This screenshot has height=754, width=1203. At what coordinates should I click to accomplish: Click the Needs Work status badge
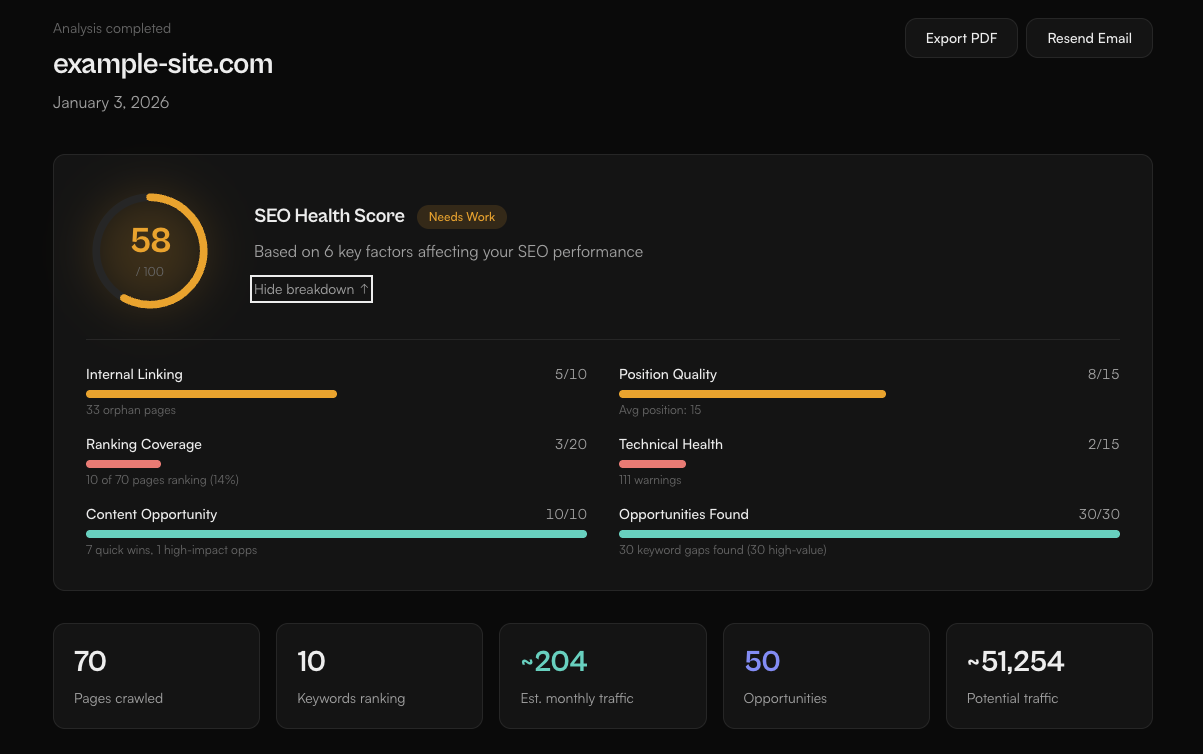point(462,217)
